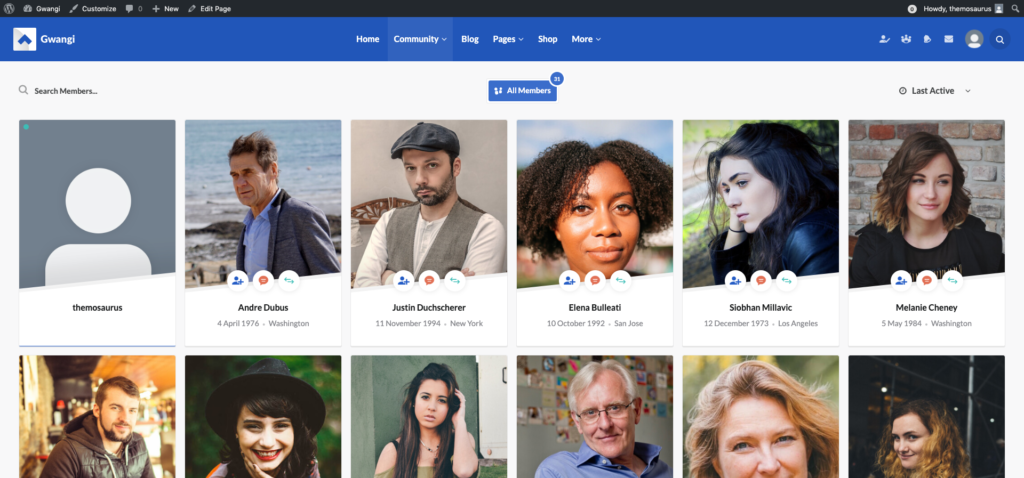Open the friend requests icon in header
1024x478 pixels.
pyautogui.click(x=884, y=39)
